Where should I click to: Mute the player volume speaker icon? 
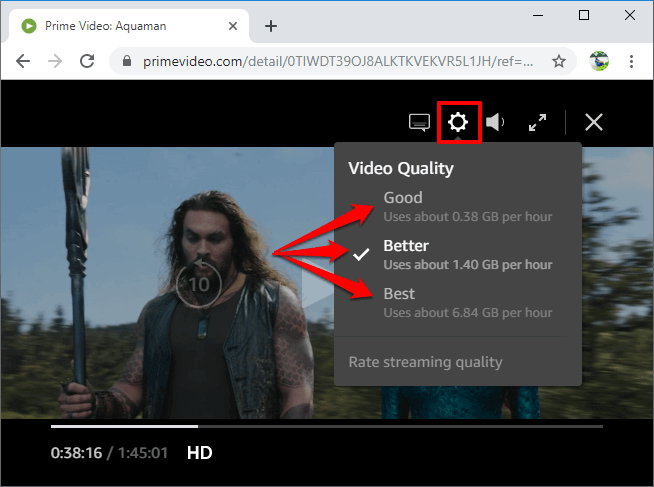tap(495, 123)
